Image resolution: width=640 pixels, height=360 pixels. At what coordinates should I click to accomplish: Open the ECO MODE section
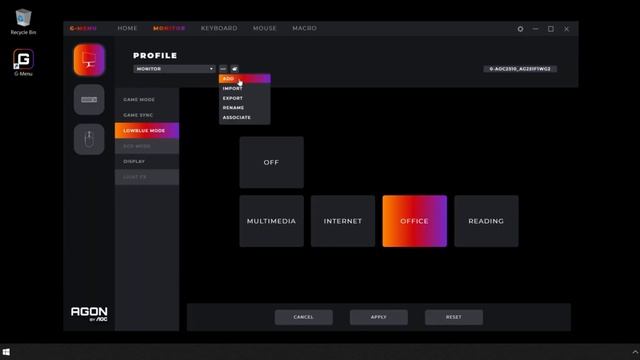point(147,146)
